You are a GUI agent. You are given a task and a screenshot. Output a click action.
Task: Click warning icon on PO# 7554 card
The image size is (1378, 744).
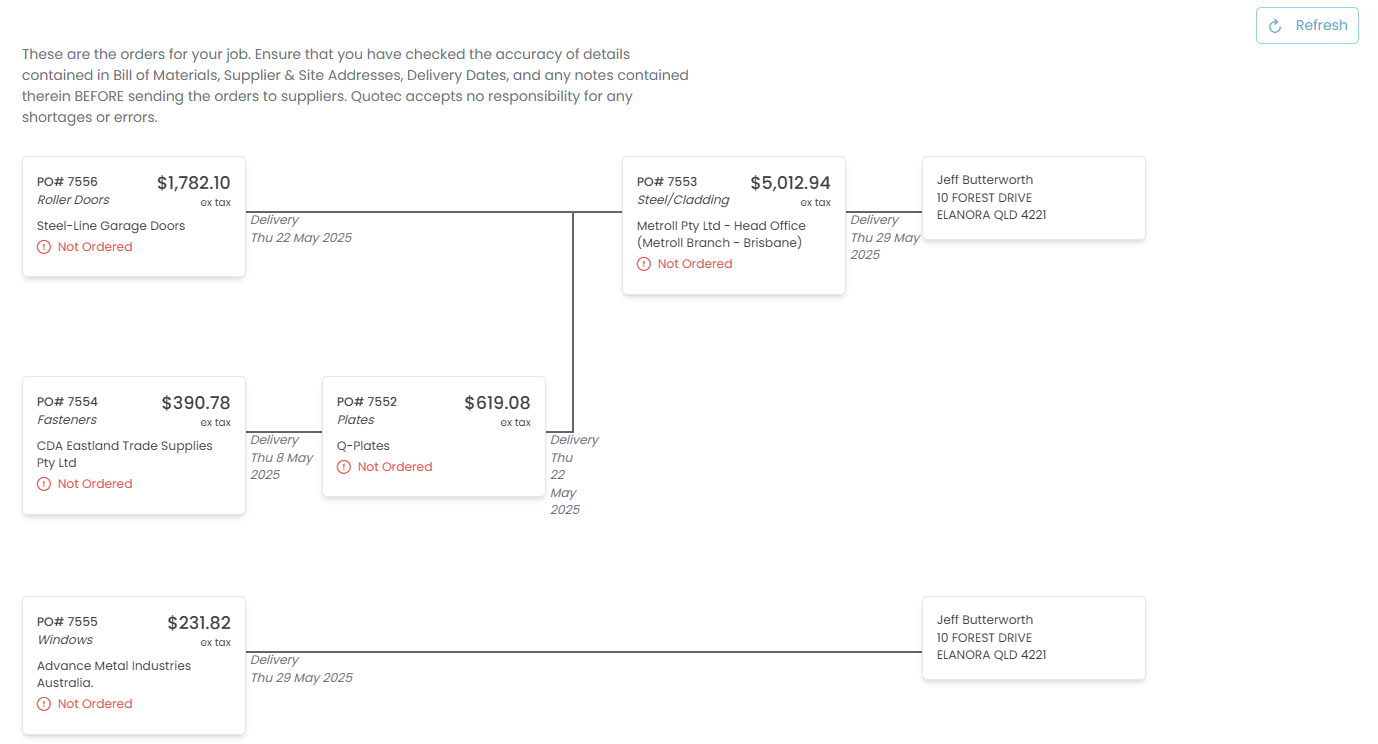[x=44, y=484]
